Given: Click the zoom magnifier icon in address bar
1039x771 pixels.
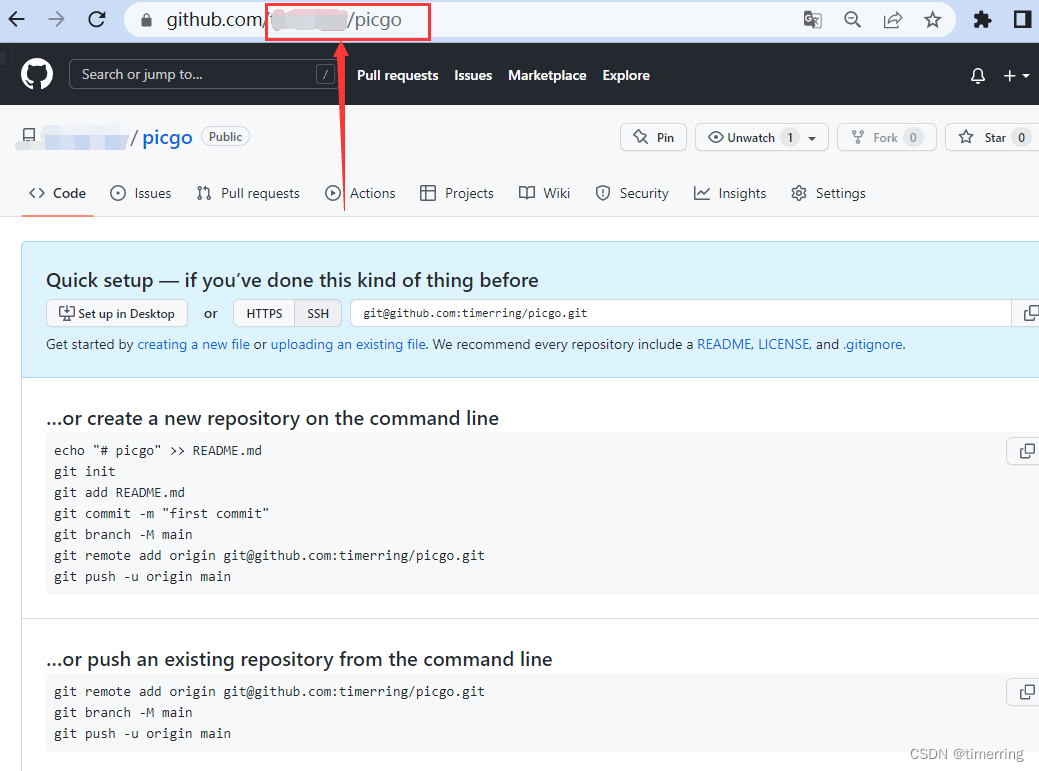Looking at the screenshot, I should click(853, 20).
